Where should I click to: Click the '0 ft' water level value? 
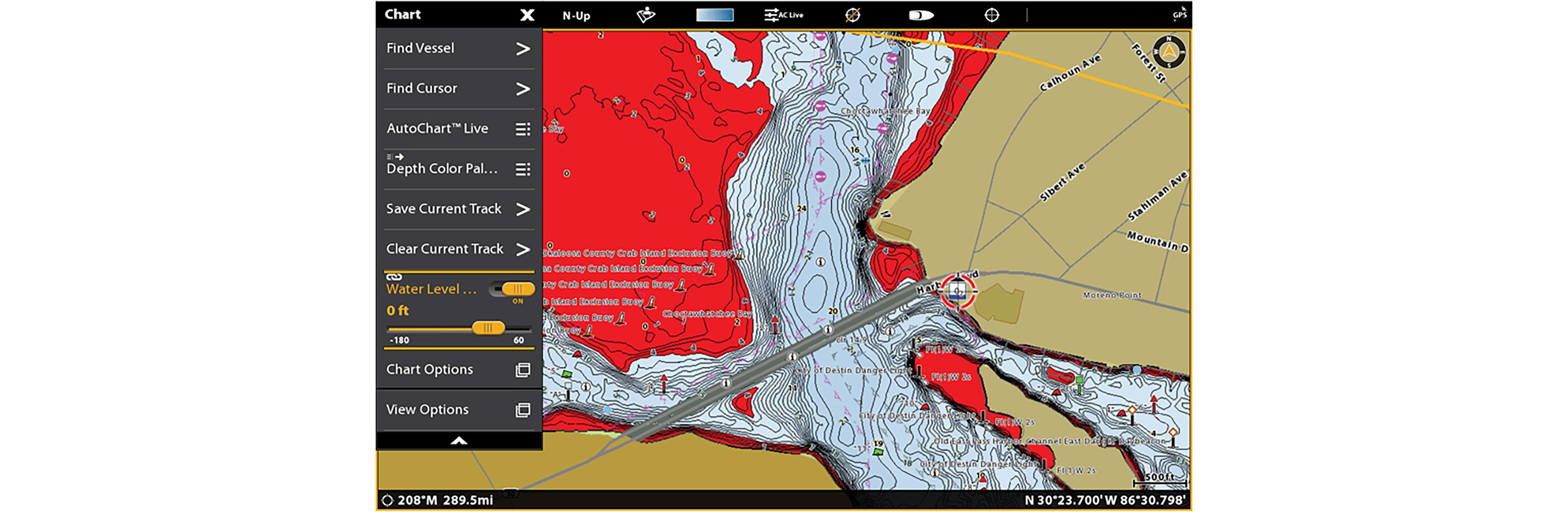397,311
